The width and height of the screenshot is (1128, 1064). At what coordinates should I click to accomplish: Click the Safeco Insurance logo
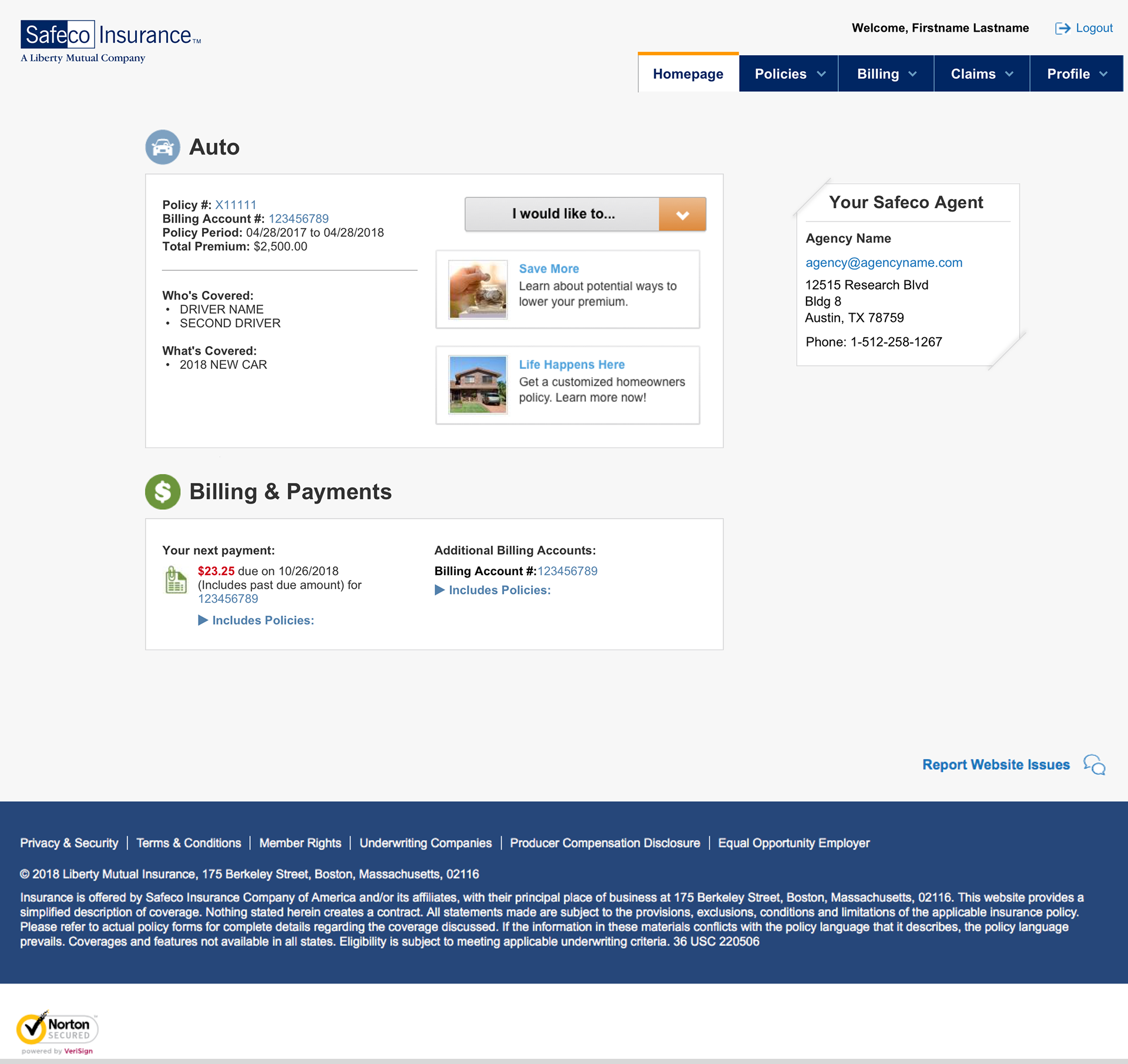(x=111, y=41)
